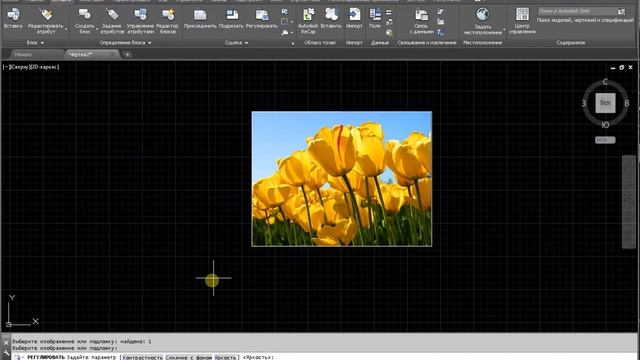Image resolution: width=640 pixels, height=360 pixels.
Task: Launch the Задание атрибутов tool
Action: pyautogui.click(x=112, y=21)
